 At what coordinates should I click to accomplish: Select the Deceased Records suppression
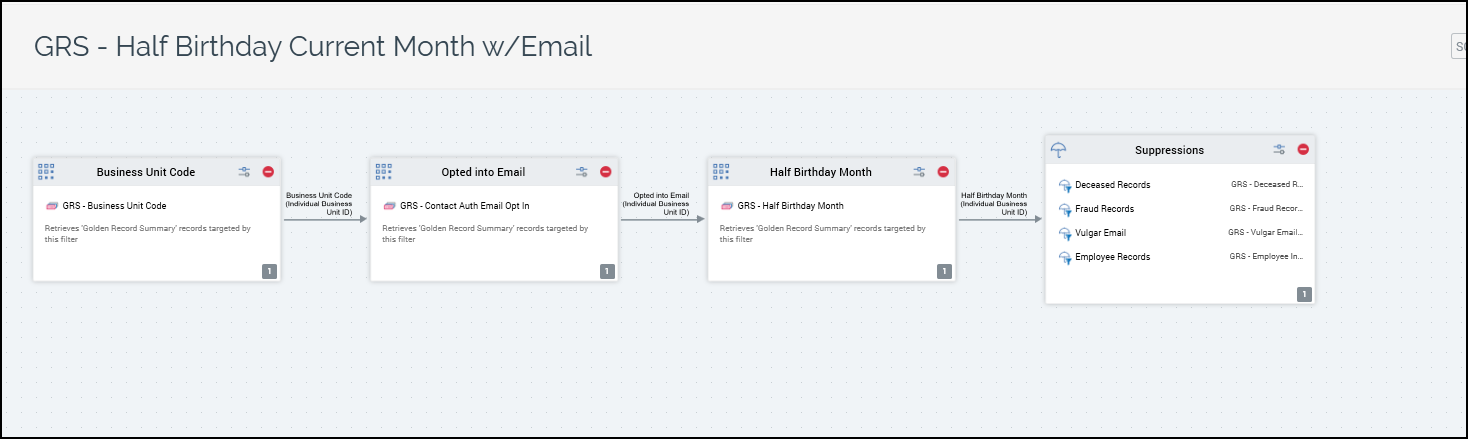click(1112, 185)
